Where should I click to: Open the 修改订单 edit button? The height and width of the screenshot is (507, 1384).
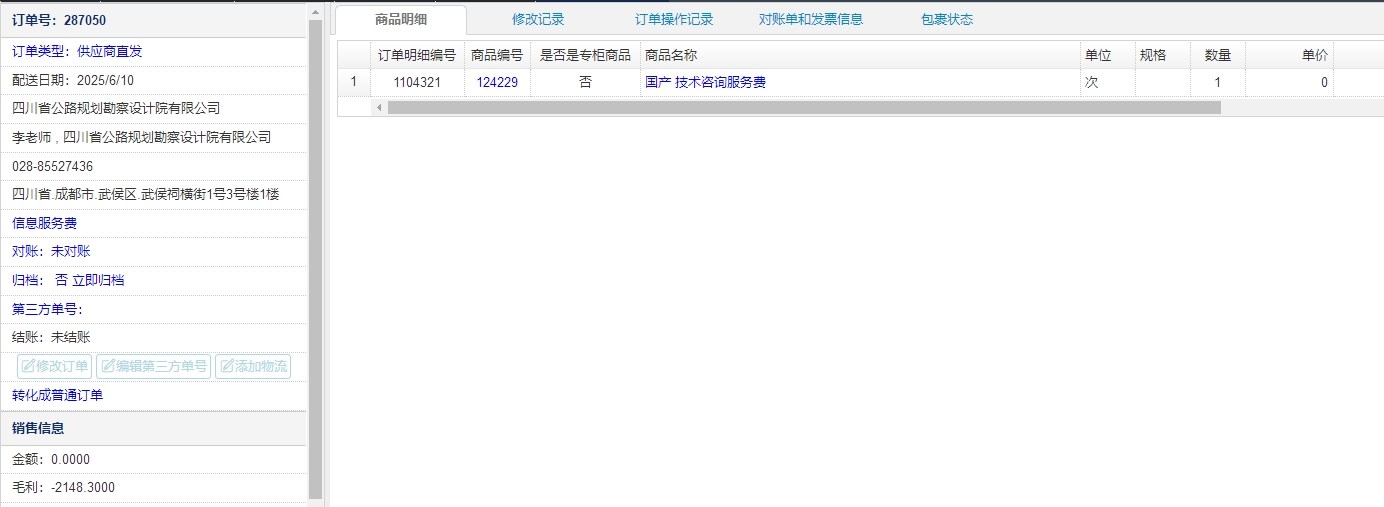54,366
